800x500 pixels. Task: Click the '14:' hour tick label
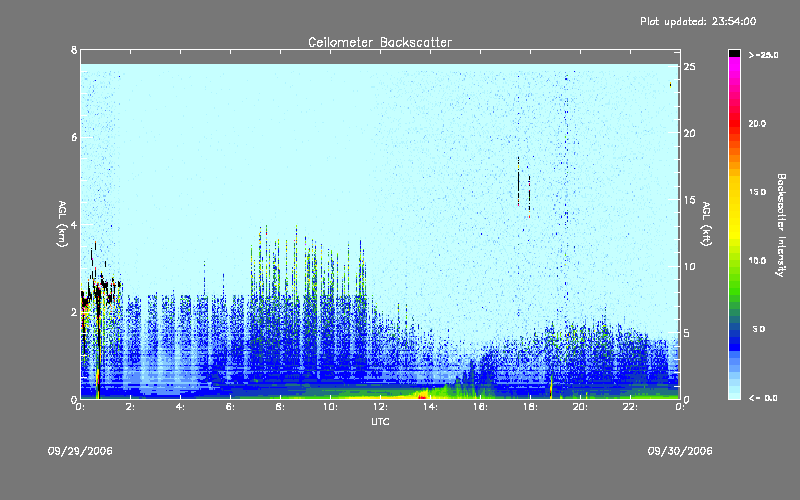tap(431, 407)
